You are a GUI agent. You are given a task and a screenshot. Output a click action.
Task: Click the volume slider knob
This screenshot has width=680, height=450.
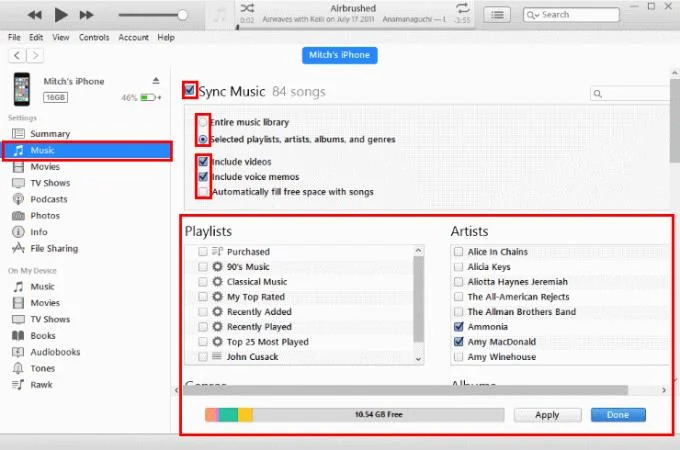[x=183, y=15]
